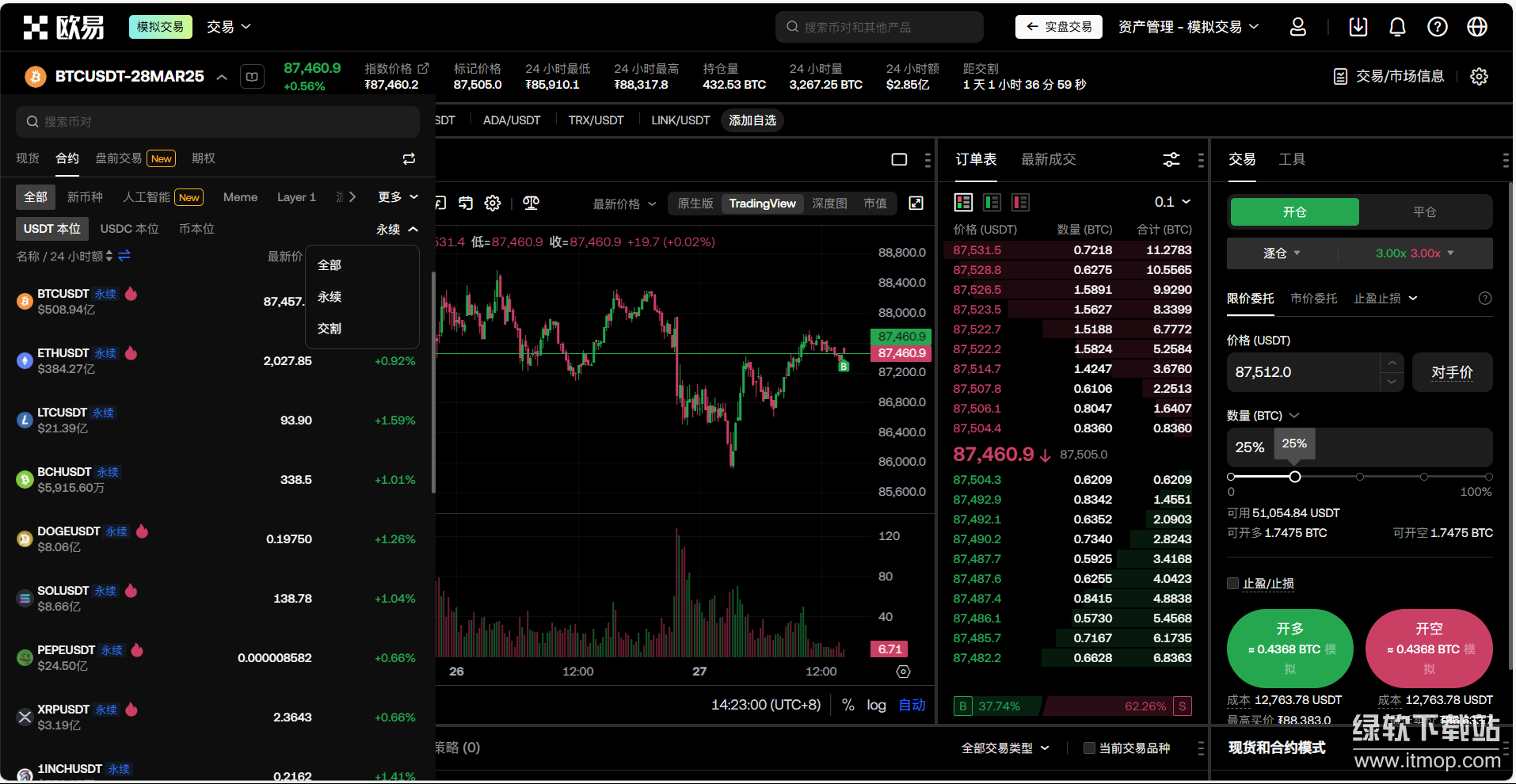Viewport: 1516px width, 784px height.
Task: Click the 搜索币对 search field
Action: click(x=218, y=122)
